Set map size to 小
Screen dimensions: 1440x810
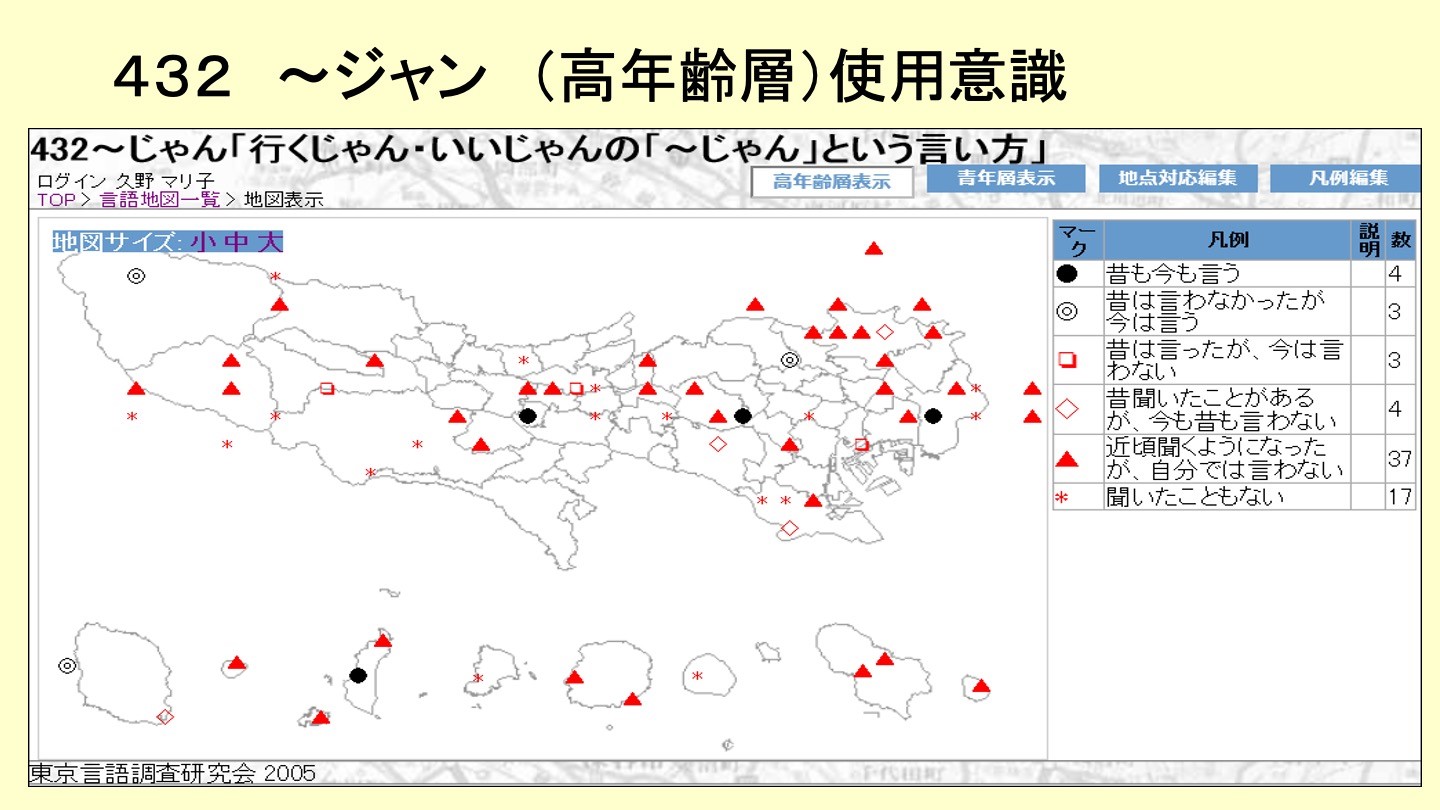coord(203,241)
